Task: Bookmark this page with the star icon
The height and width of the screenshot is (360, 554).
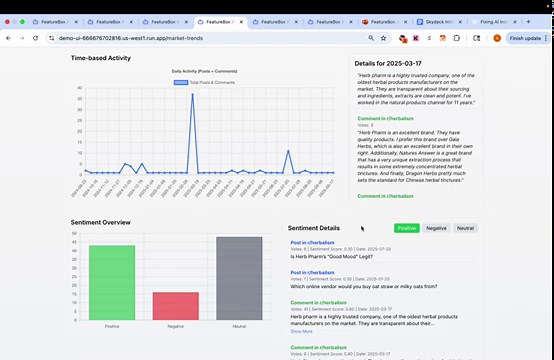Action: [383, 38]
